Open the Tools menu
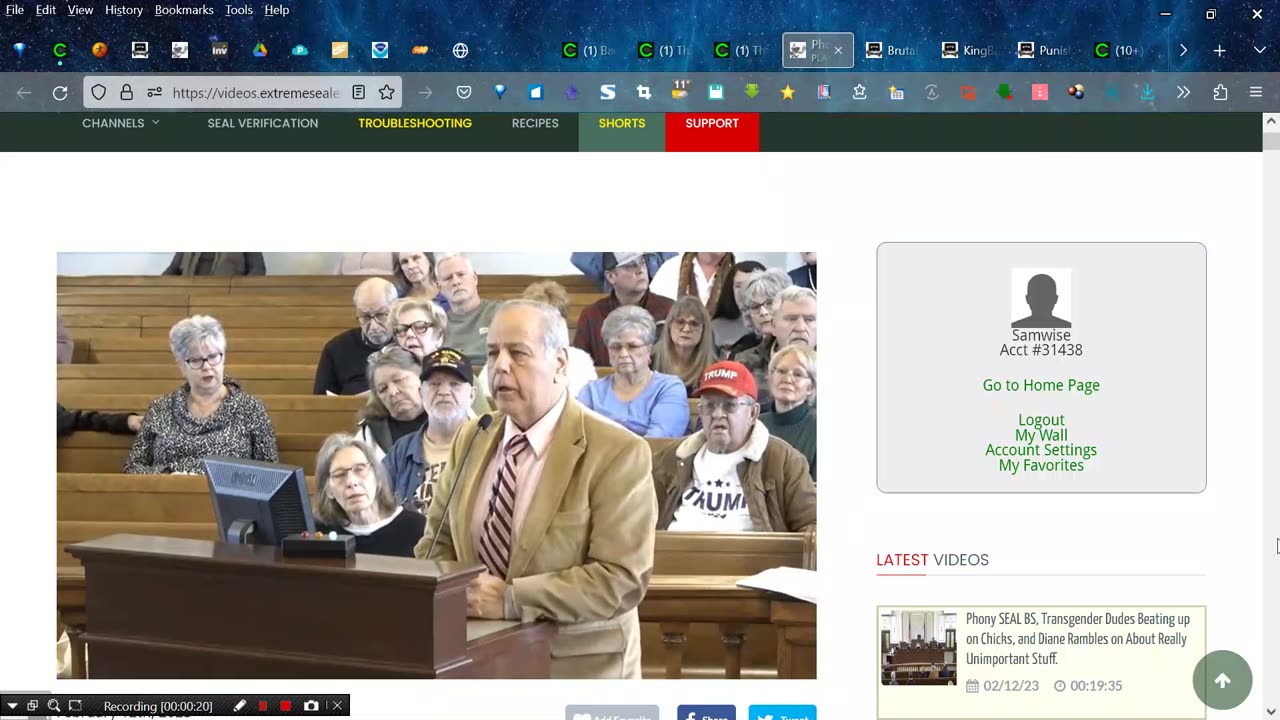 point(239,10)
